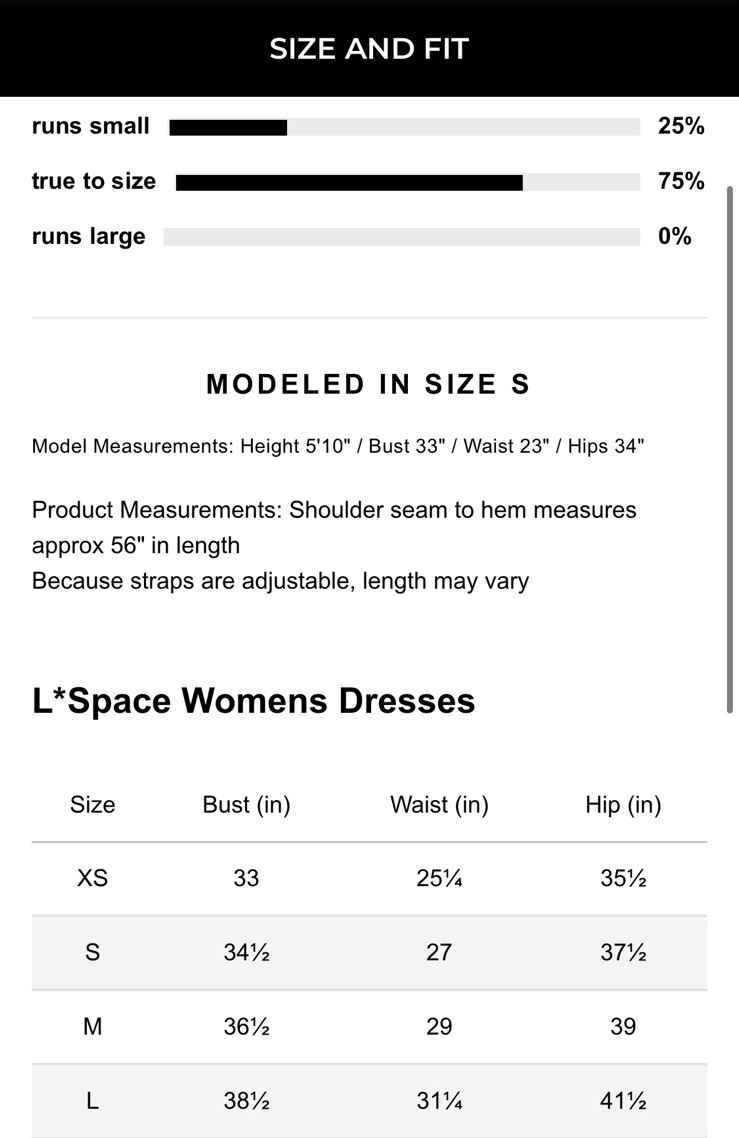
Task: Click the 75% true to size value
Action: (681, 181)
